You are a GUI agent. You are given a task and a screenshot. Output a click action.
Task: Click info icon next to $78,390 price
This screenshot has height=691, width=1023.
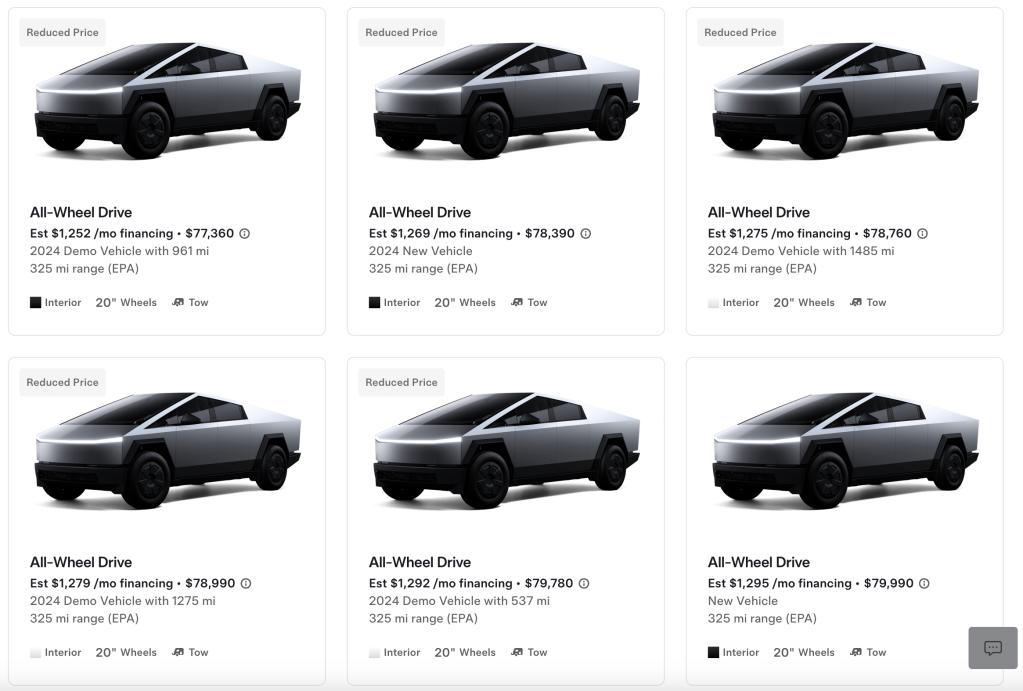(x=585, y=234)
